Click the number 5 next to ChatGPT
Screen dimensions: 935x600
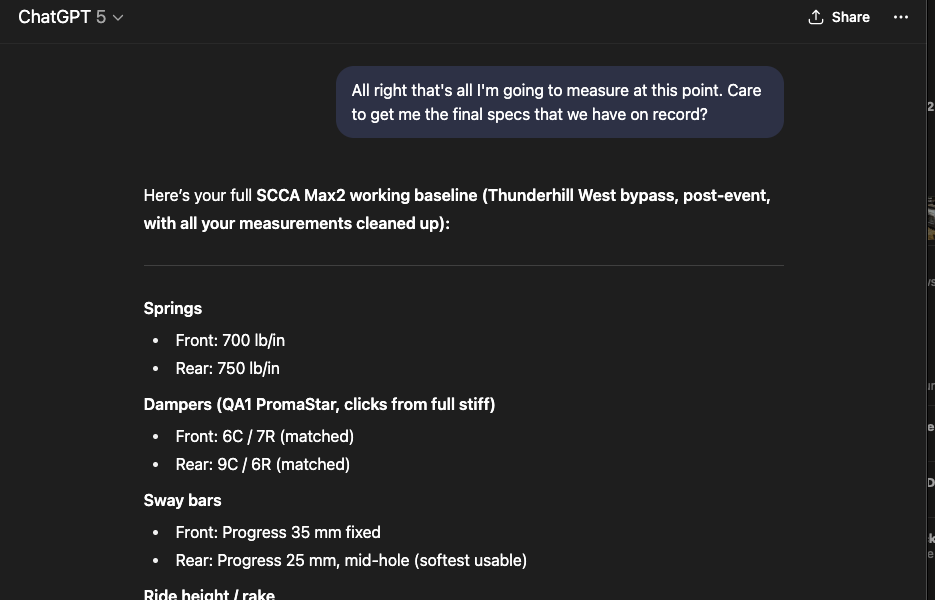coord(102,17)
